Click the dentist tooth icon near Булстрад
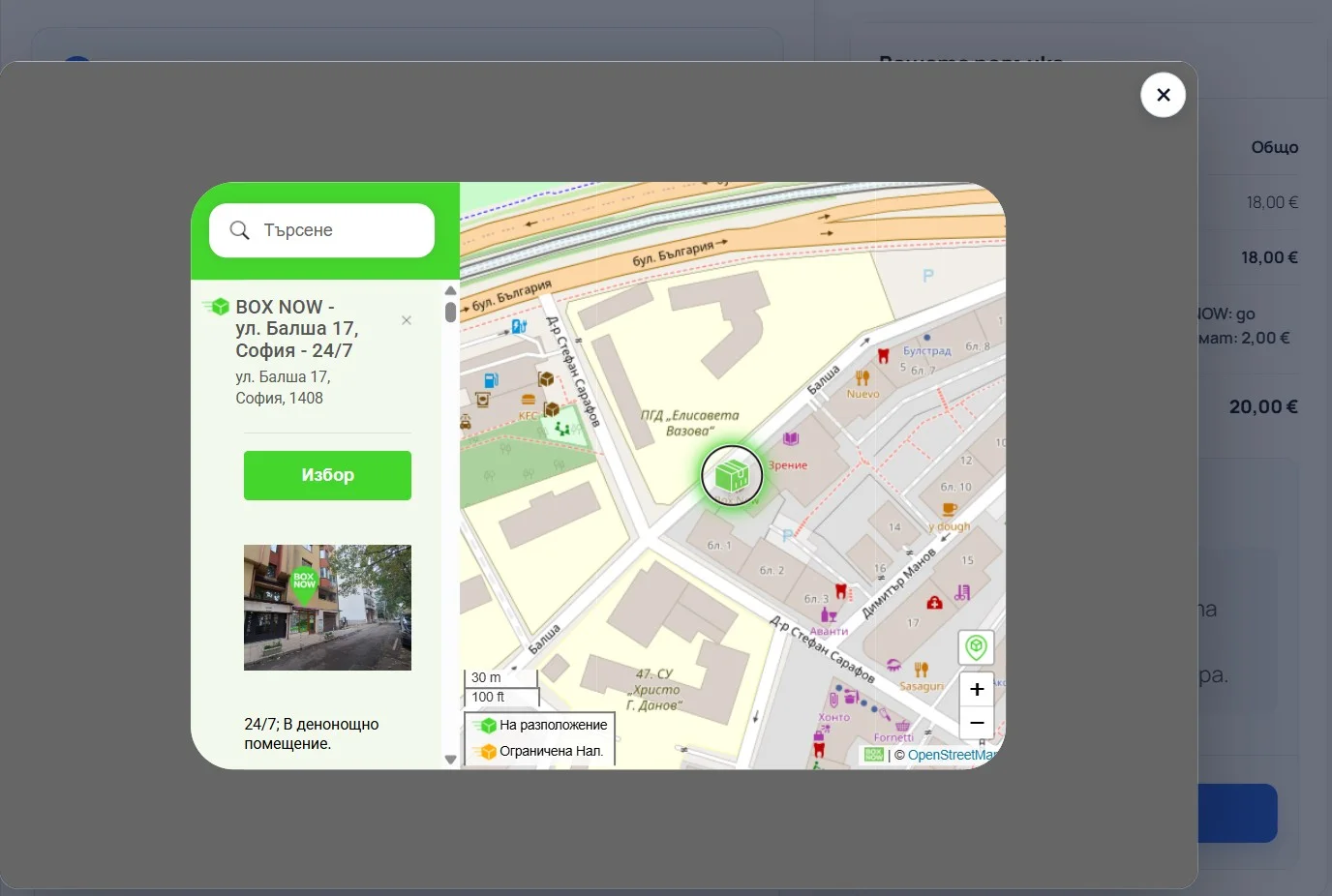Screen dimensions: 1332x896 [x=883, y=356]
